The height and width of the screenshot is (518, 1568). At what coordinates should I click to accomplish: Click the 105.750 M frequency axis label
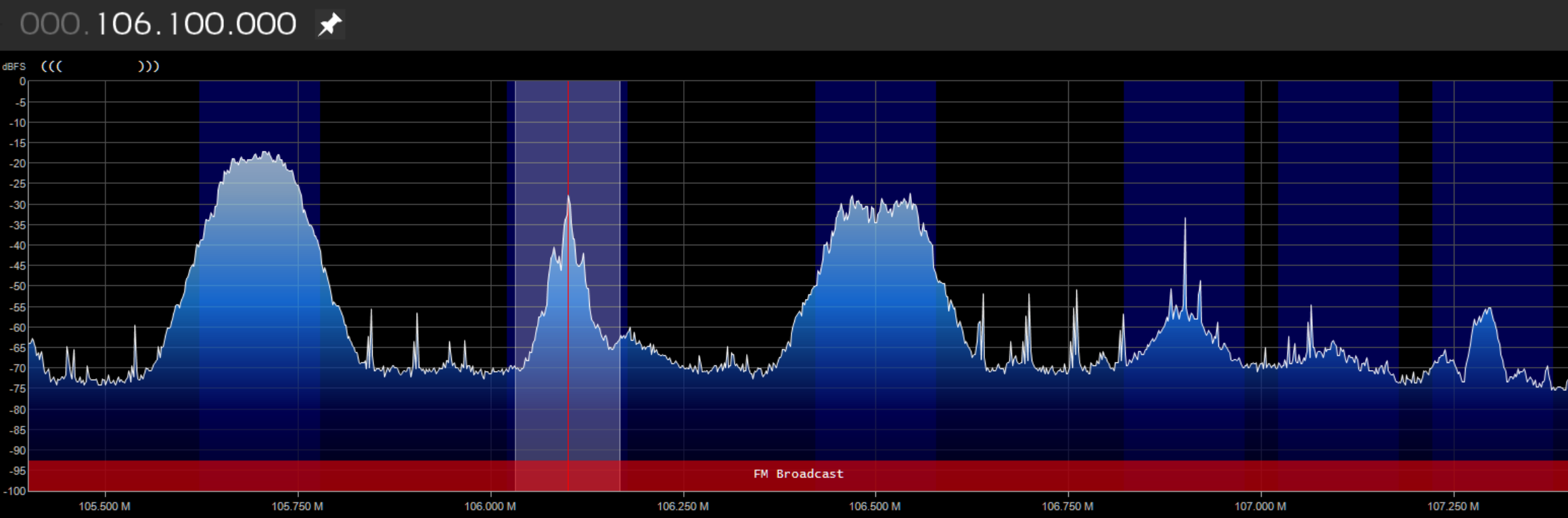298,507
